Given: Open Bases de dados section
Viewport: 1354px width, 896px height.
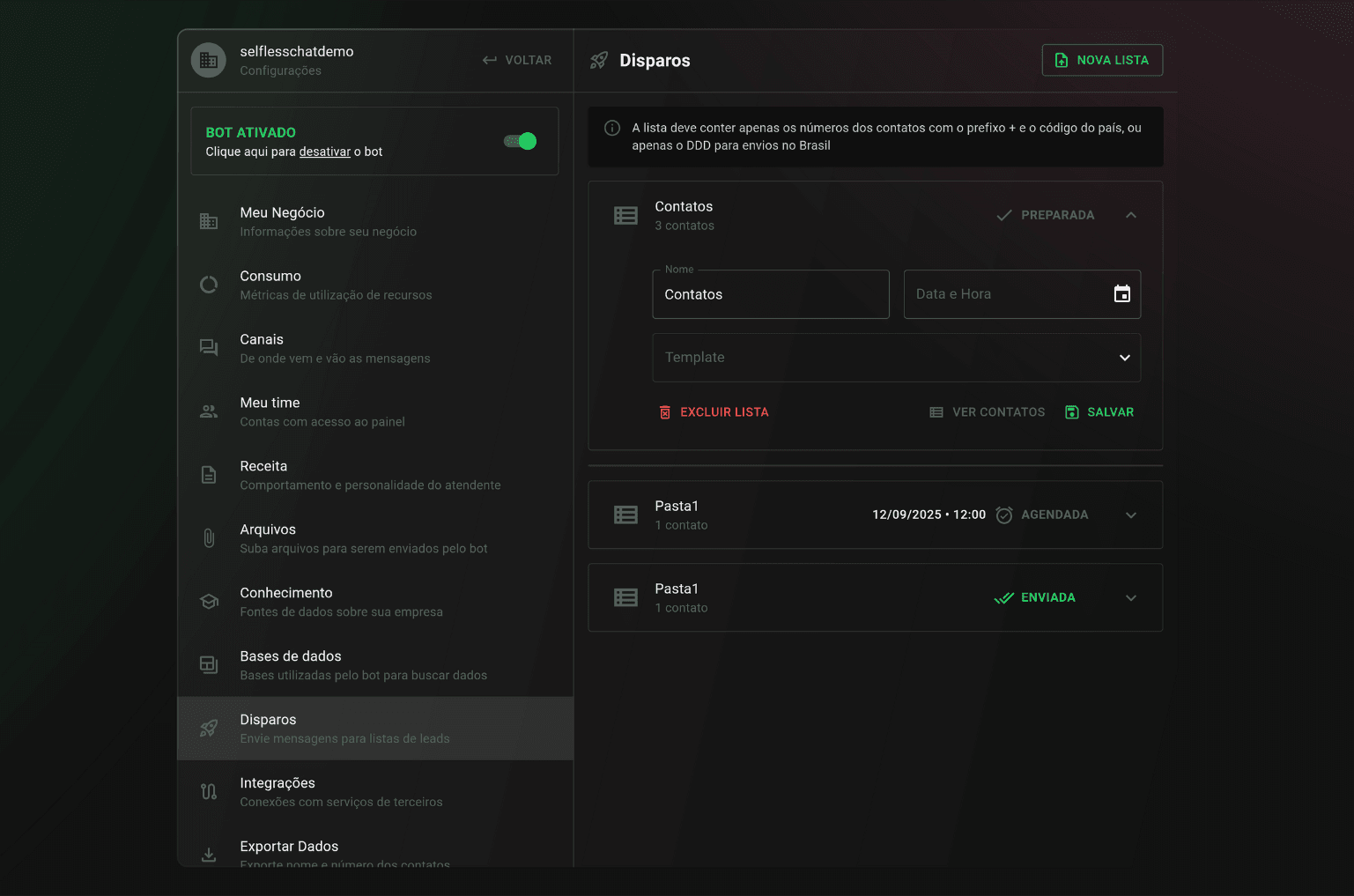Looking at the screenshot, I should [376, 665].
